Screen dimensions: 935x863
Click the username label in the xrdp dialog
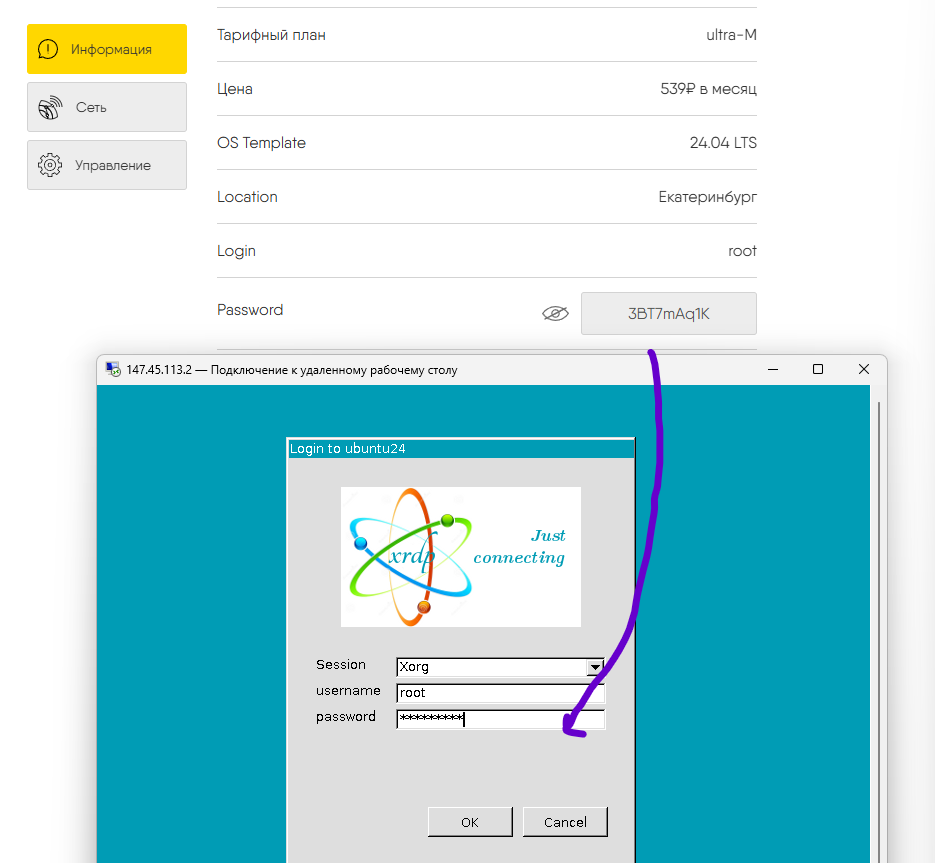pyautogui.click(x=348, y=691)
